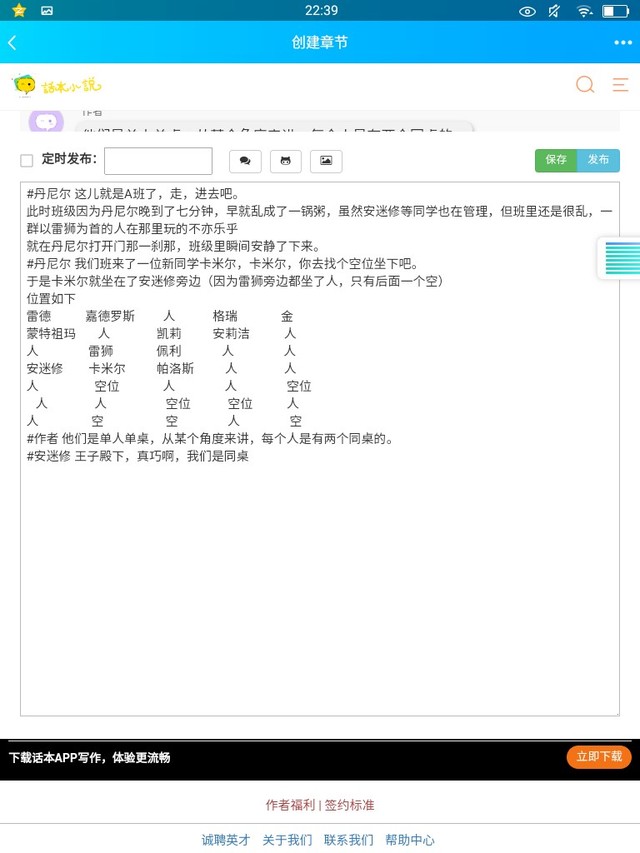
Task: Insert dialogue with the speech bubble icon
Action: point(245,161)
